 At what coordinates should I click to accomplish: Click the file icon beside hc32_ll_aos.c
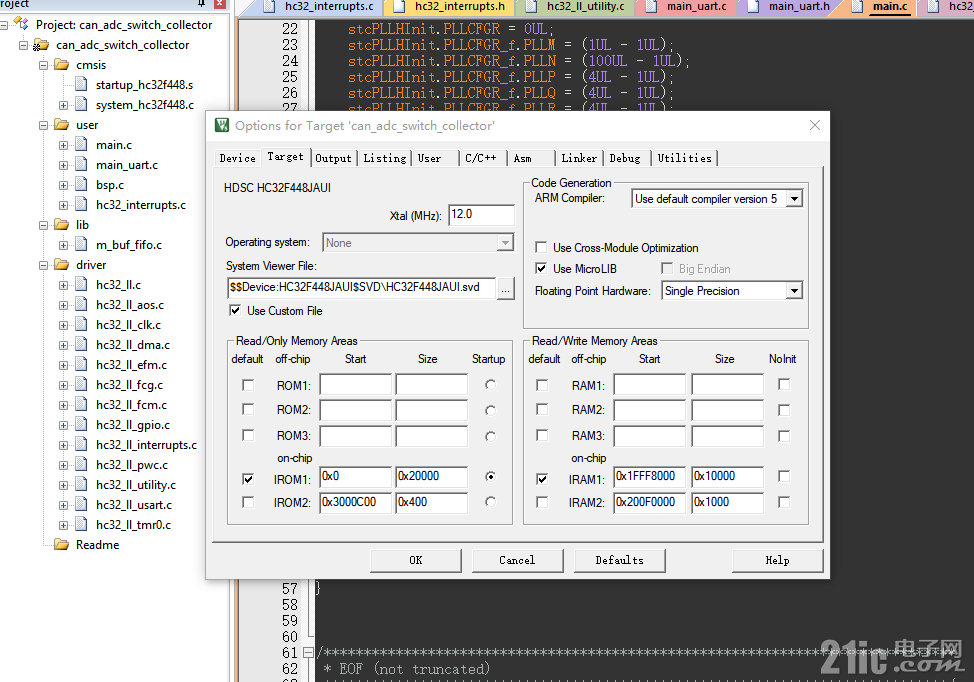81,304
